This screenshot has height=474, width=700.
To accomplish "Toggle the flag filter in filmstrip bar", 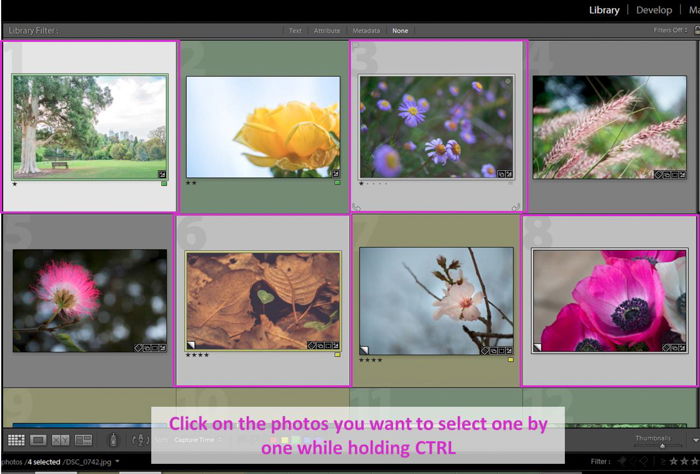I will pos(623,462).
